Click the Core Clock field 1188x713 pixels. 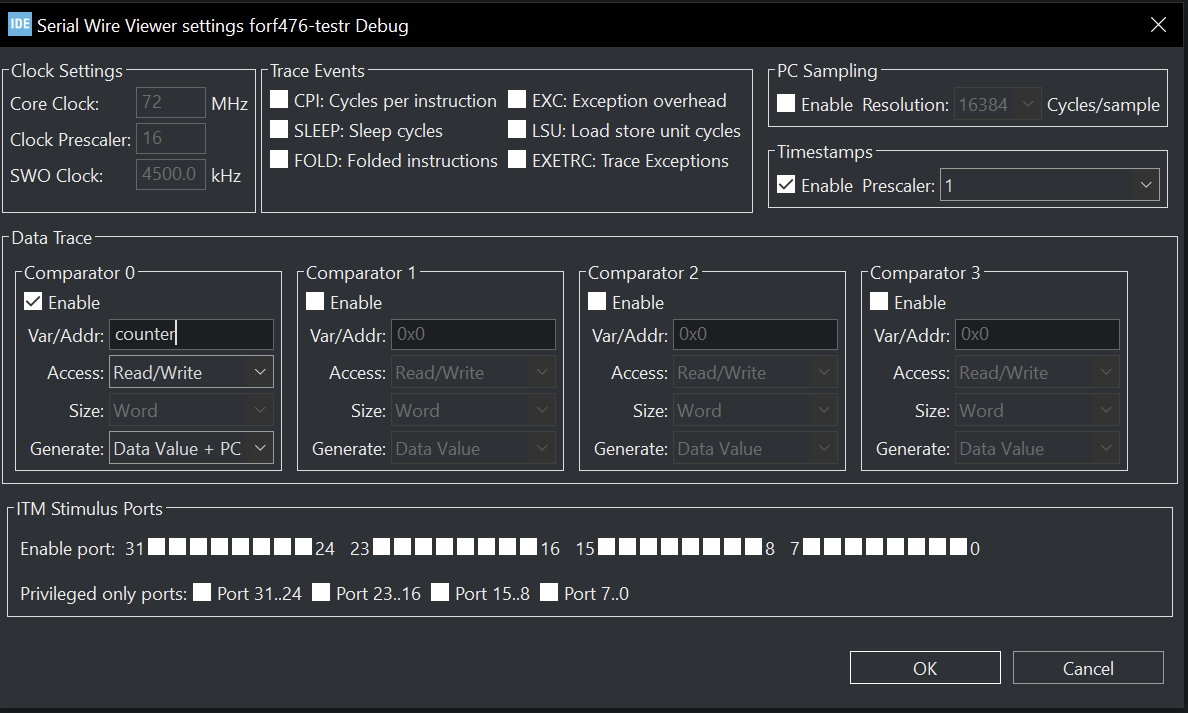pos(170,102)
